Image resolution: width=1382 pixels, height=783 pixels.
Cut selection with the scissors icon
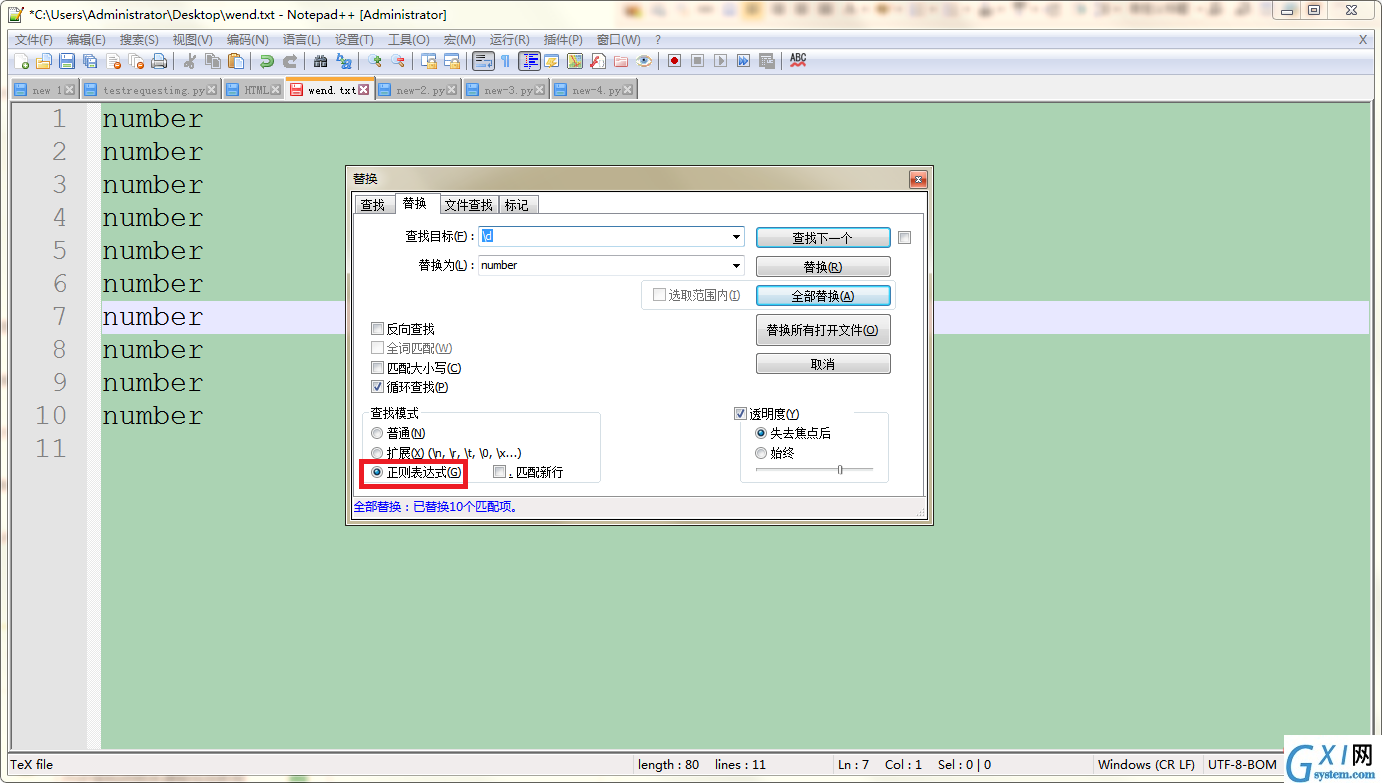coord(190,61)
